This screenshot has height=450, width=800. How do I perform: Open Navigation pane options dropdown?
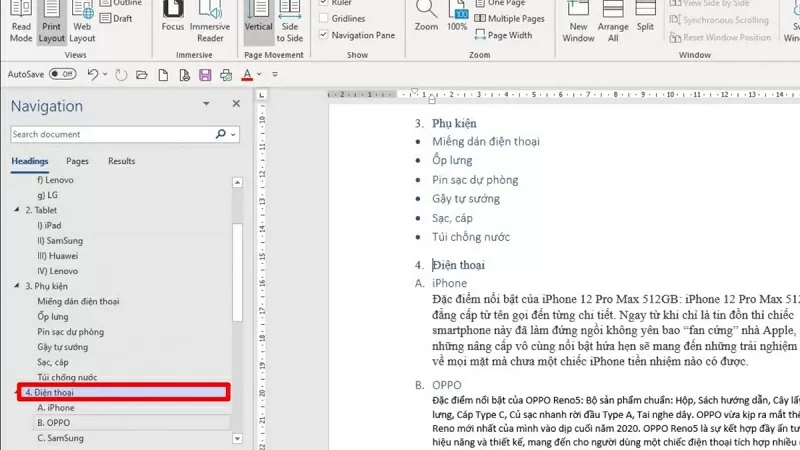point(206,104)
